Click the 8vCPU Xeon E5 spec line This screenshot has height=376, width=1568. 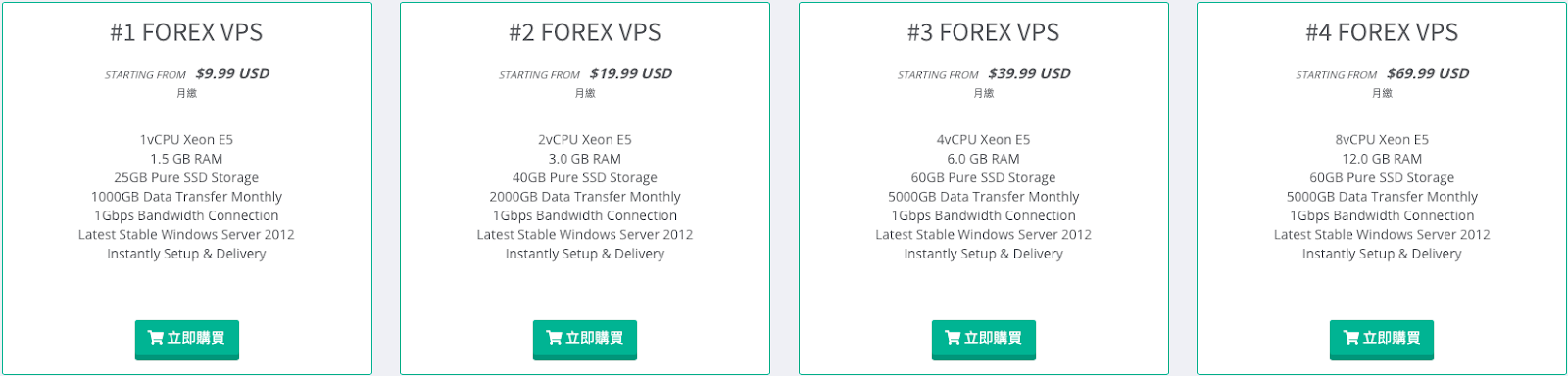[x=1382, y=140]
